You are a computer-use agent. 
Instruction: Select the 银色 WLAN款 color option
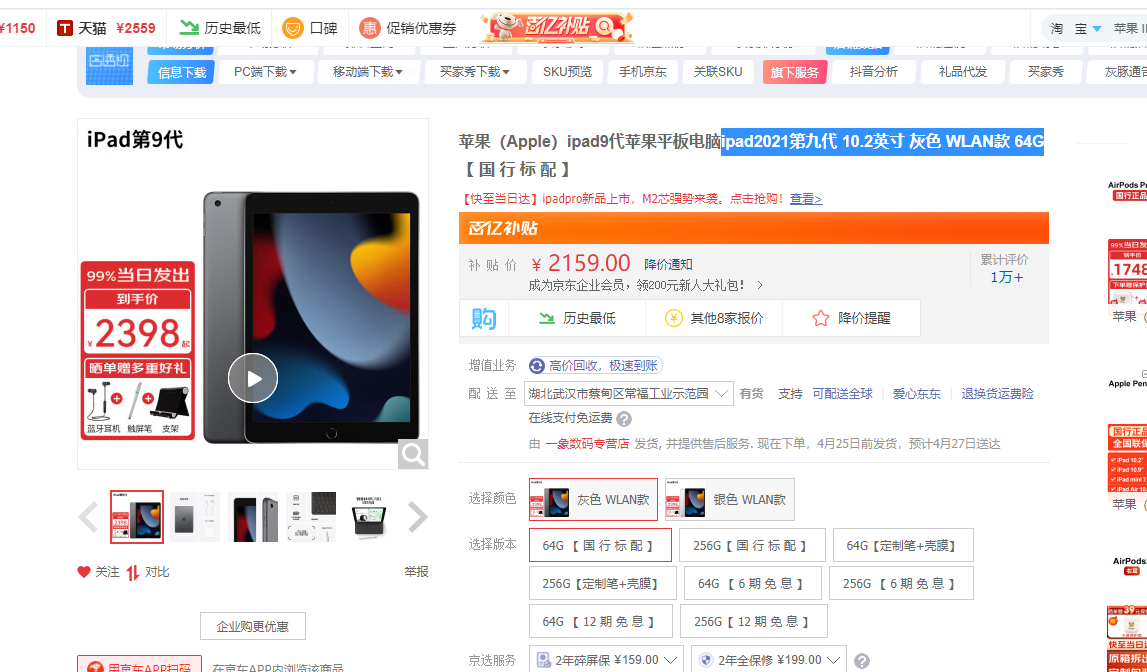pos(729,499)
